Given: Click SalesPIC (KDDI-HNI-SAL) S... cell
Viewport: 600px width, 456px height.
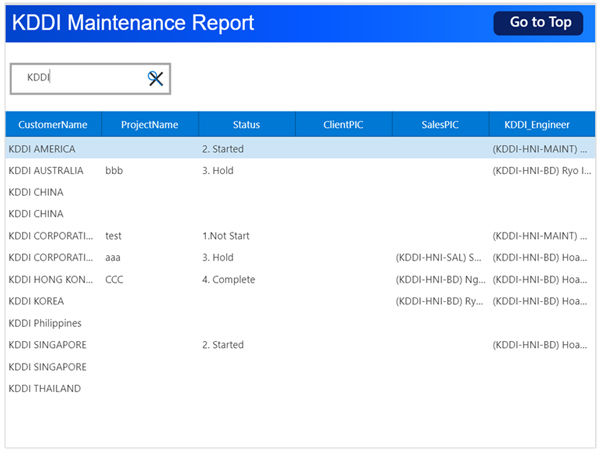Looking at the screenshot, I should (x=439, y=258).
